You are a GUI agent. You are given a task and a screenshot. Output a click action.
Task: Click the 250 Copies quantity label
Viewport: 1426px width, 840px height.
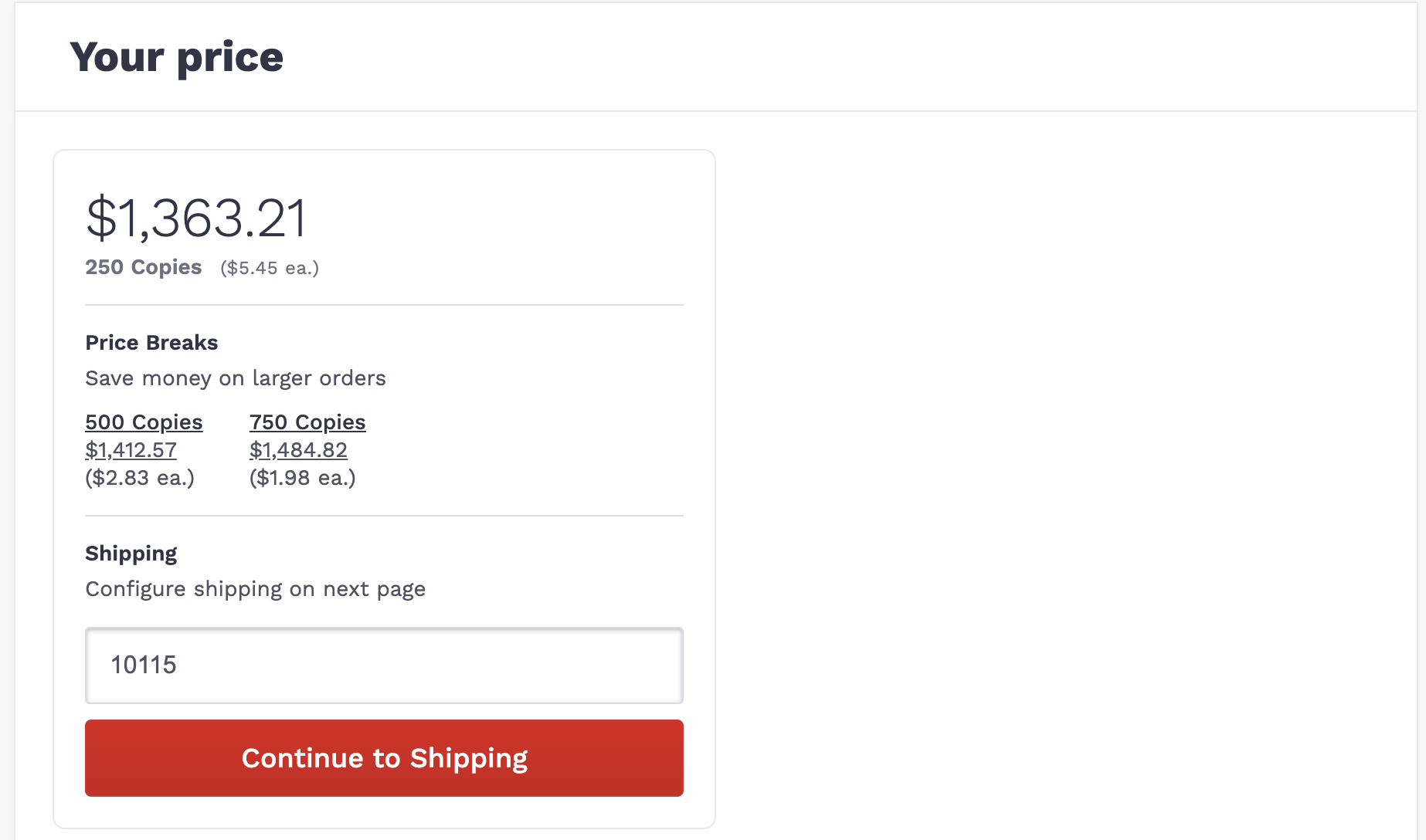point(143,267)
